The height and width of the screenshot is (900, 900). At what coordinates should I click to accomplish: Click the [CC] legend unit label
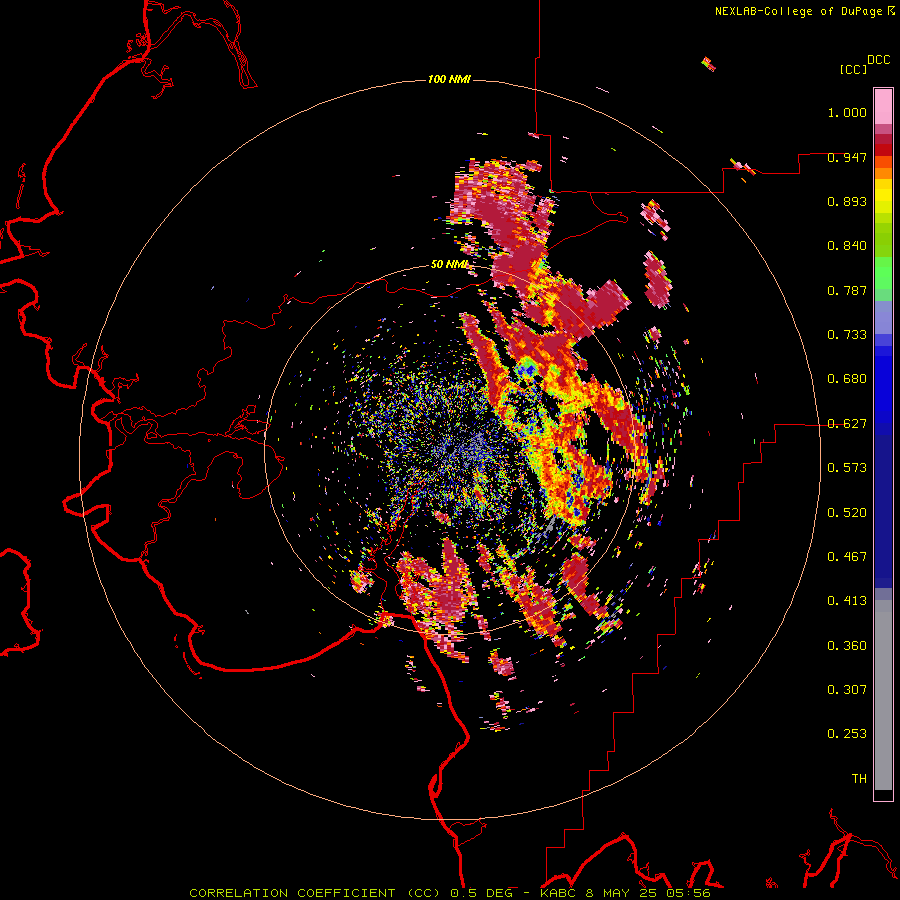coord(854,69)
